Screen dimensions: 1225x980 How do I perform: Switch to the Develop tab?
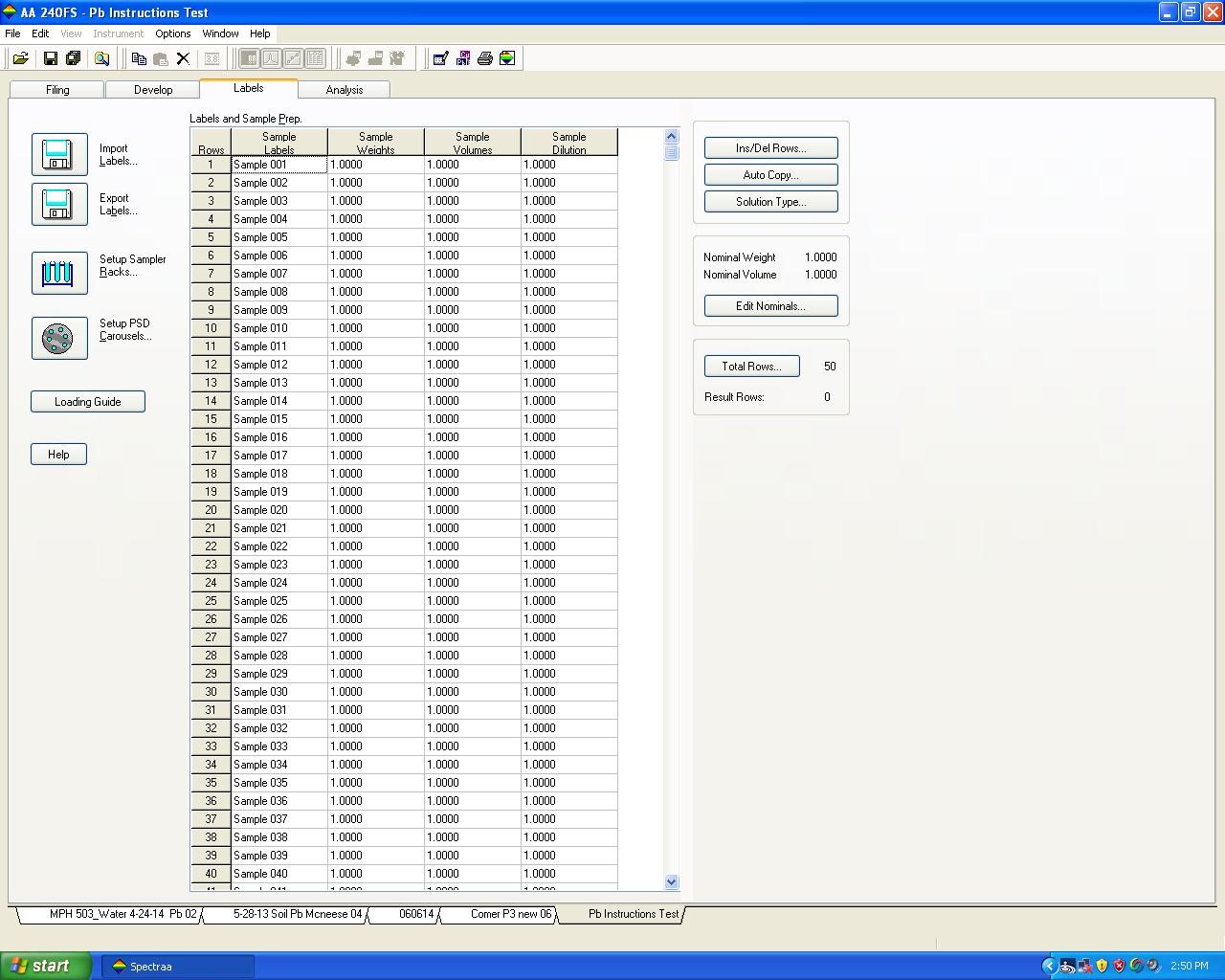coord(153,90)
